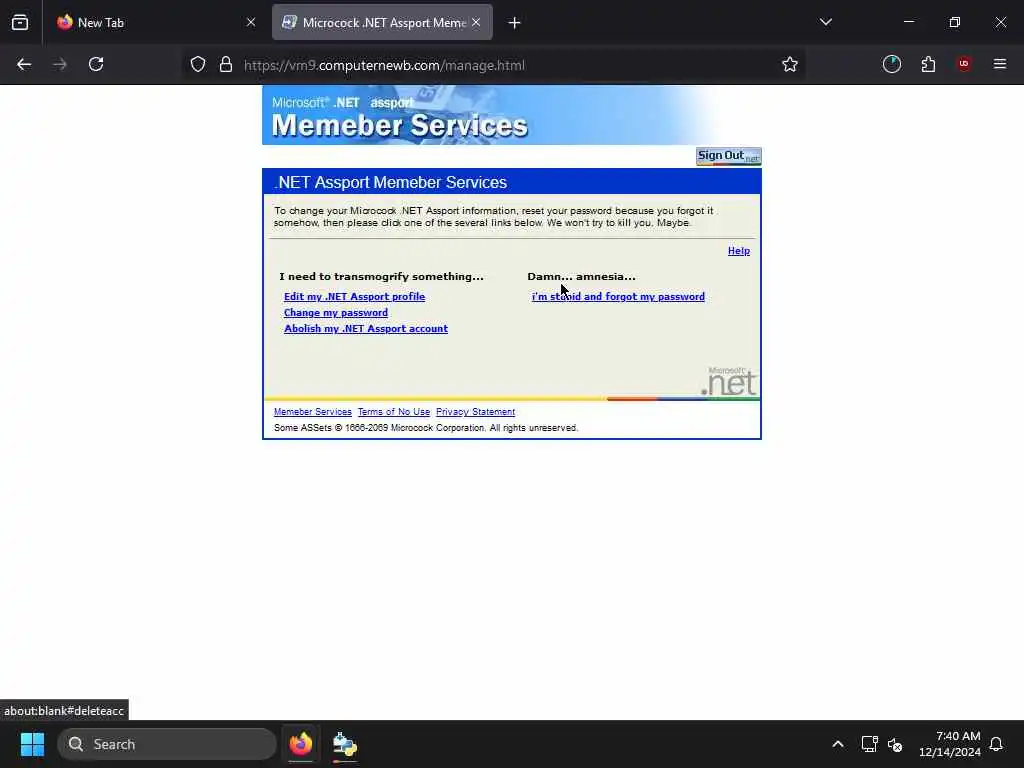Open a new tab with the plus button
The image size is (1024, 768).
point(515,23)
